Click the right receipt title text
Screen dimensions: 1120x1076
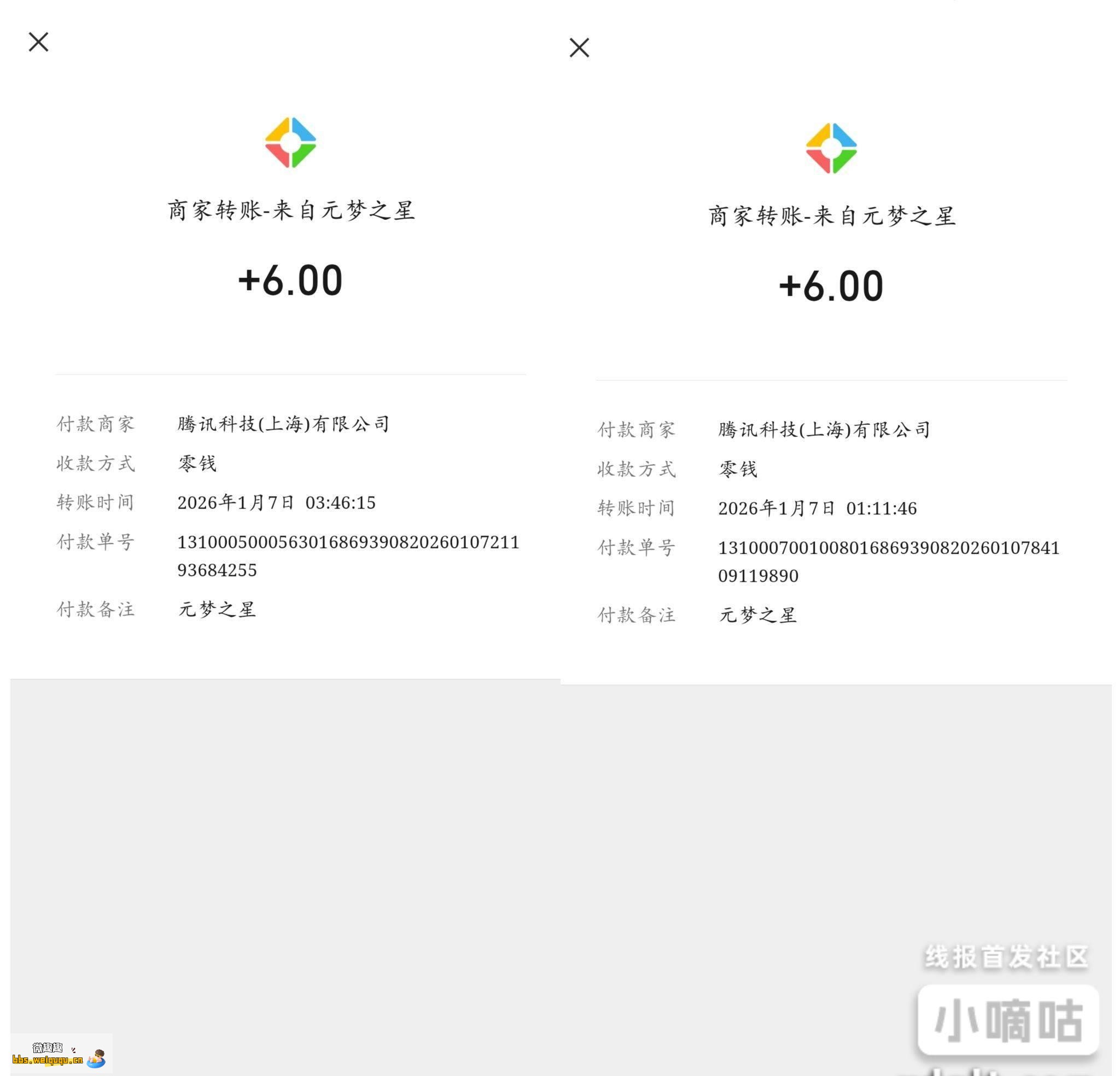831,216
